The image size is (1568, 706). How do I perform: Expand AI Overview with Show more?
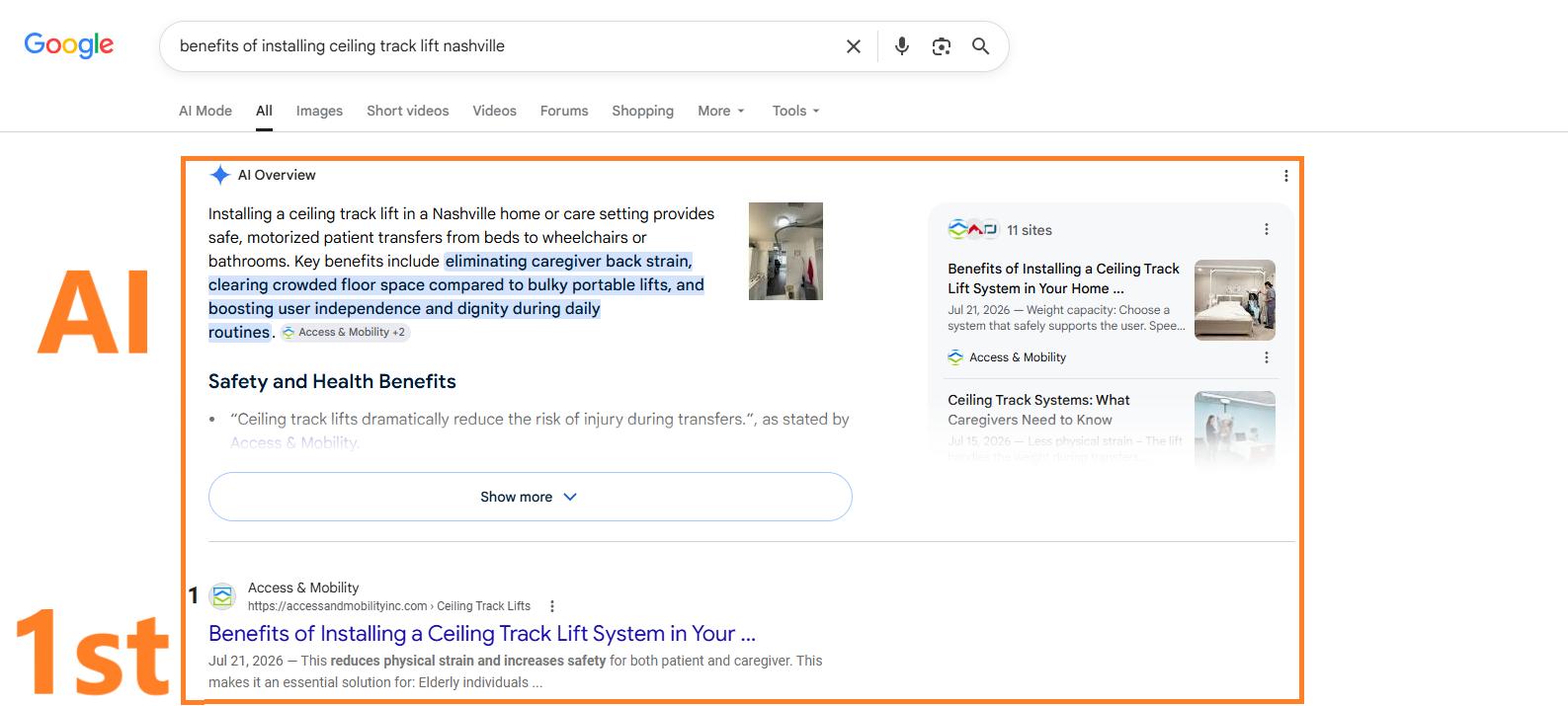(530, 497)
